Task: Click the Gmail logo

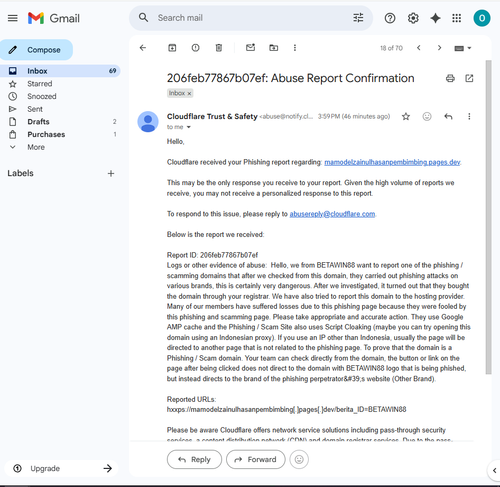Action: click(54, 18)
